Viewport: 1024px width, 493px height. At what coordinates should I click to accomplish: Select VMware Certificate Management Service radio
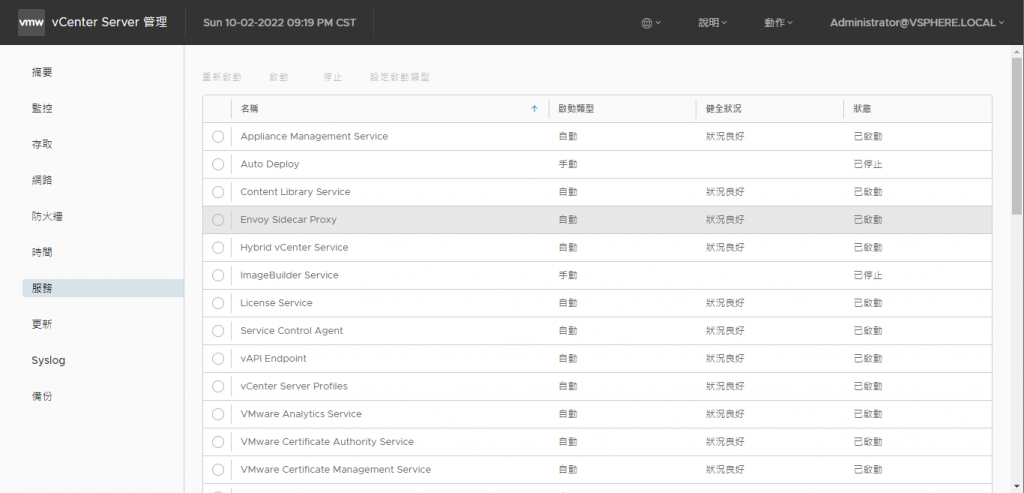[218, 469]
